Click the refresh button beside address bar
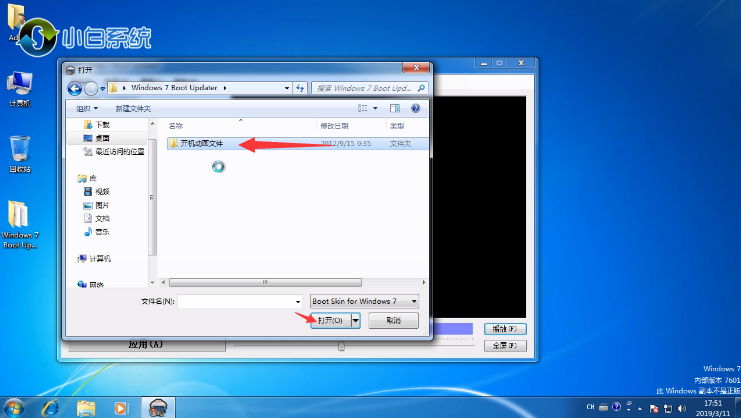The width and height of the screenshot is (741, 418). click(x=300, y=88)
